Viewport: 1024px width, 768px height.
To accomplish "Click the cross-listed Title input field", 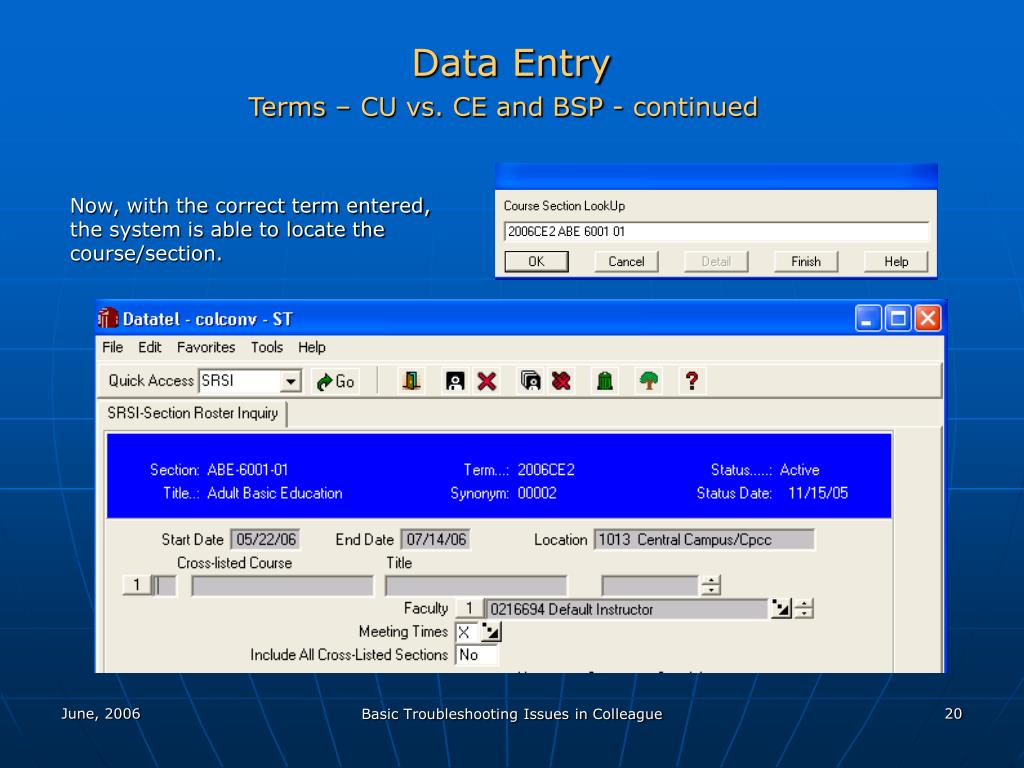I will [475, 585].
